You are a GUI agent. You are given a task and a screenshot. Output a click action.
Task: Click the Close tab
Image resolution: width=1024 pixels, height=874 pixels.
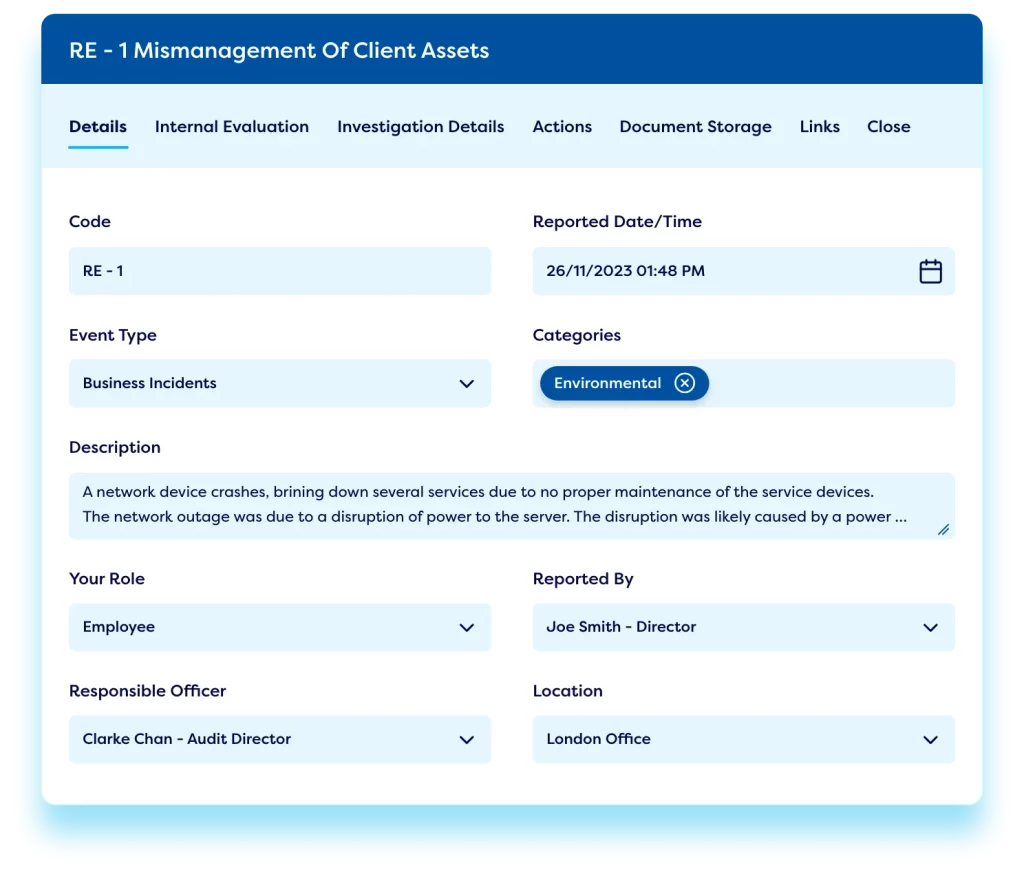pos(888,126)
